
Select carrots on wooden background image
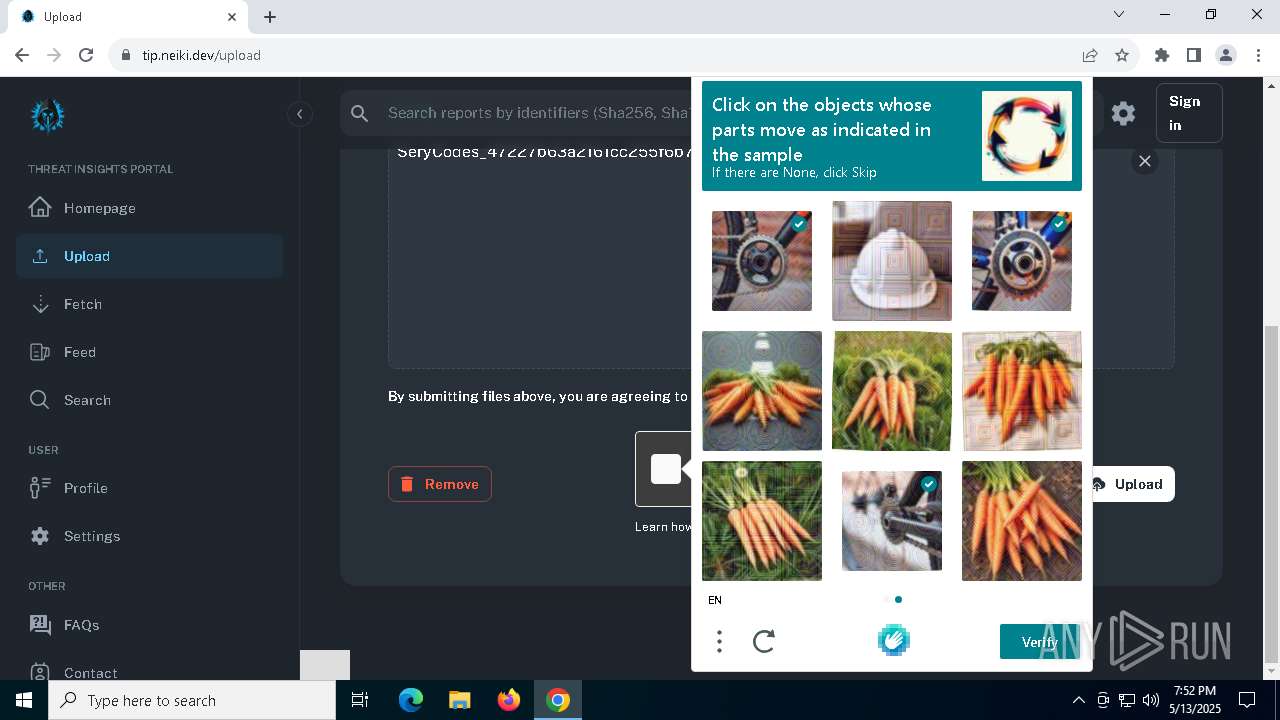coord(1022,521)
